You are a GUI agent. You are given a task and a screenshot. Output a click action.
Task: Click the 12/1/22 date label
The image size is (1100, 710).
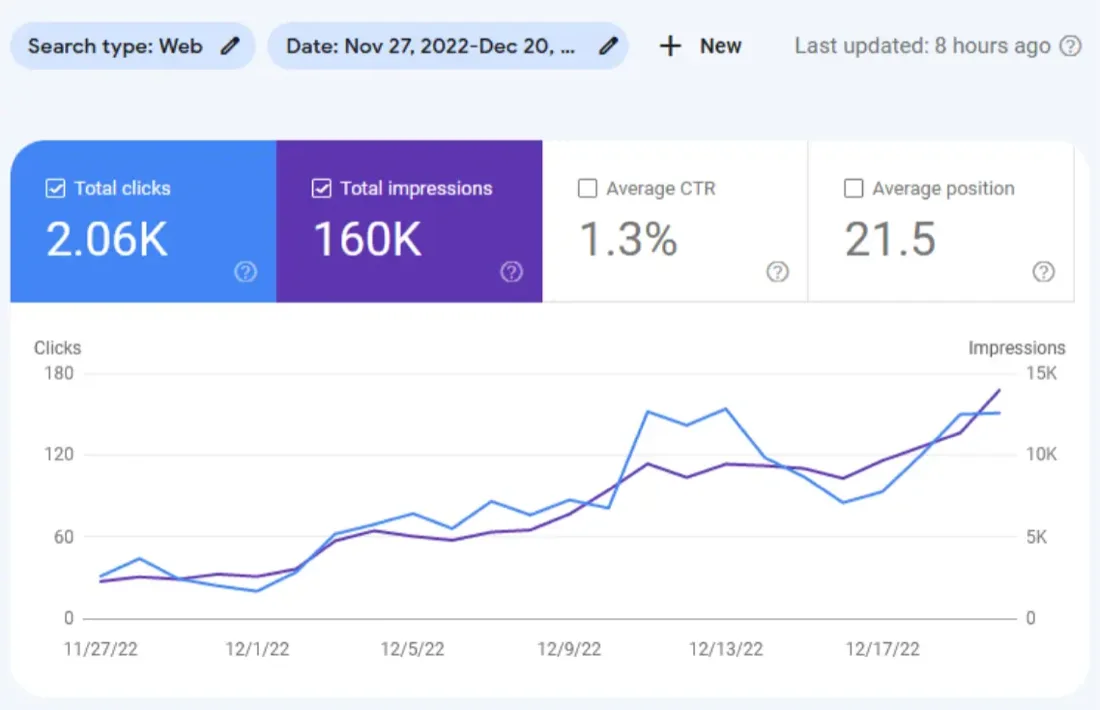coord(257,649)
